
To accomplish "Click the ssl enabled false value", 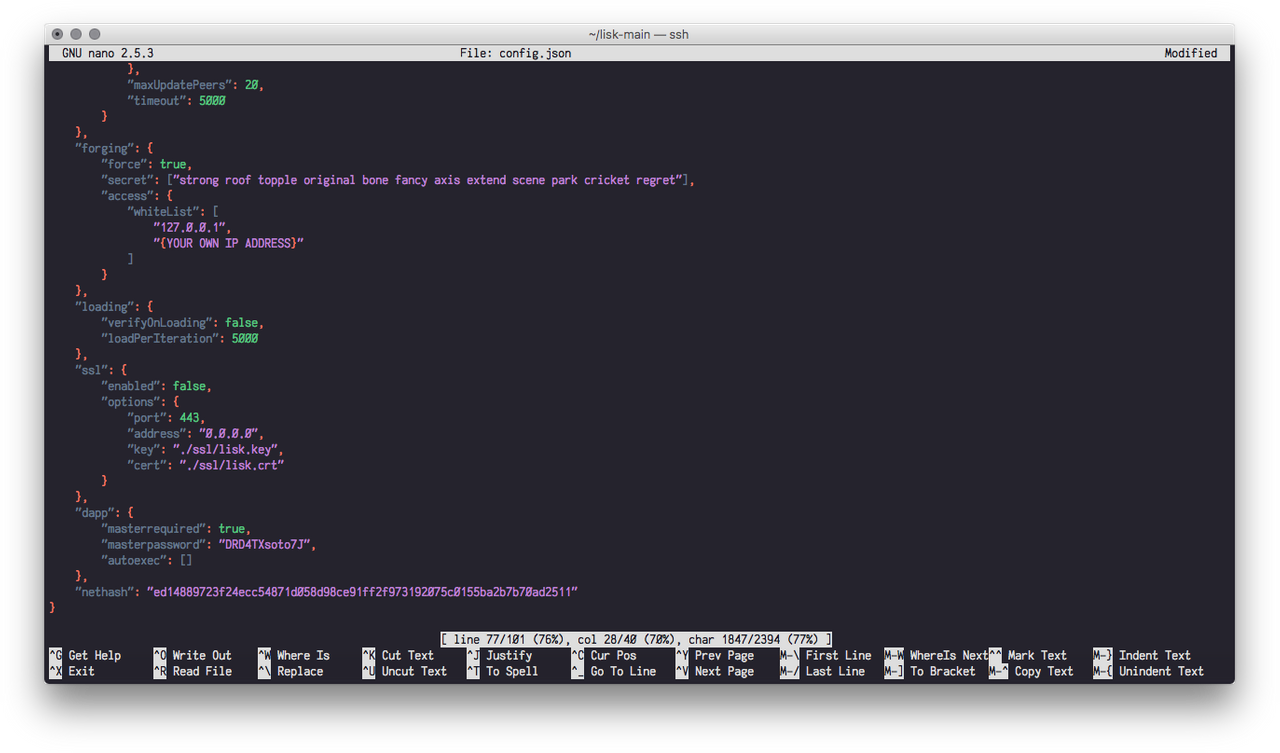I will coord(189,386).
